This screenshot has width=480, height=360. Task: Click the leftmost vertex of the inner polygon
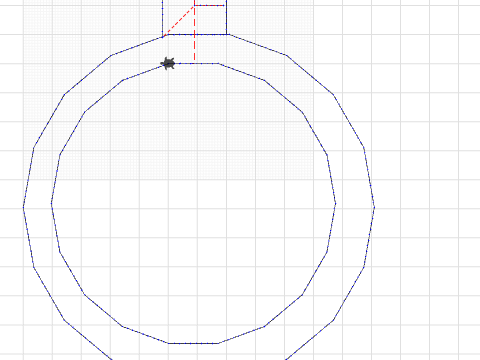click(51, 203)
